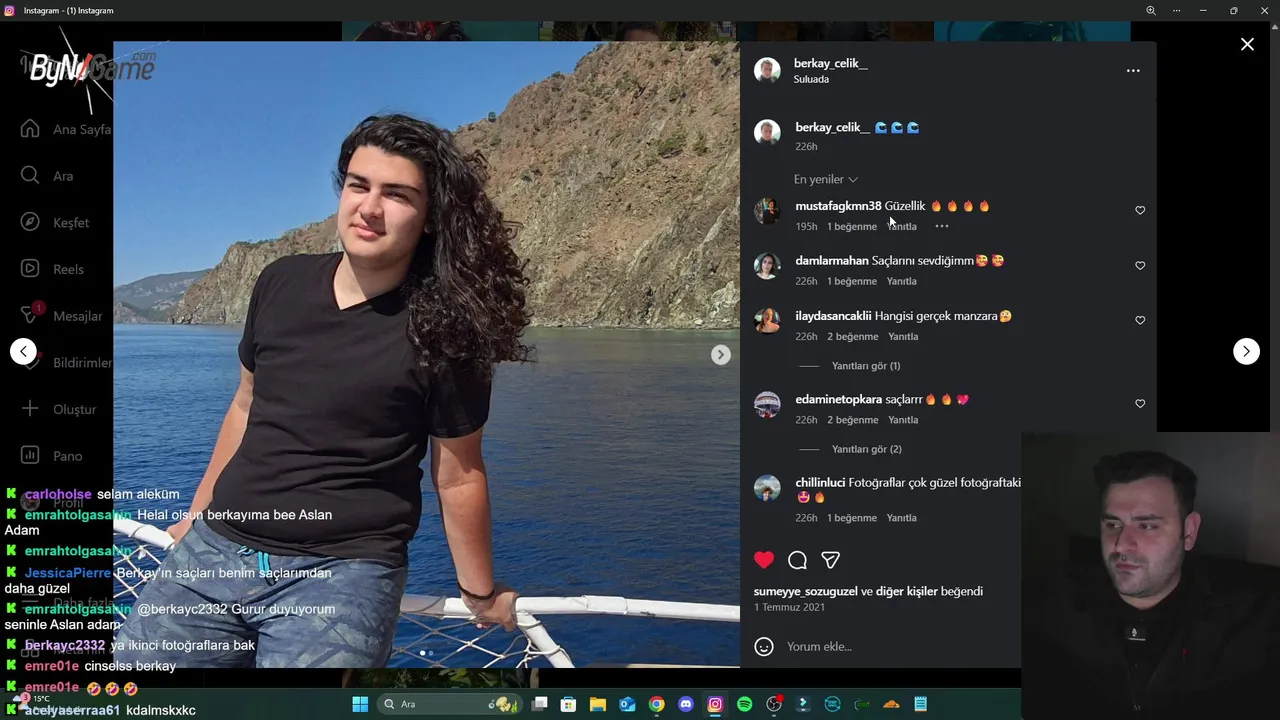
Task: Like damlarmahan's comment
Action: (x=1140, y=265)
